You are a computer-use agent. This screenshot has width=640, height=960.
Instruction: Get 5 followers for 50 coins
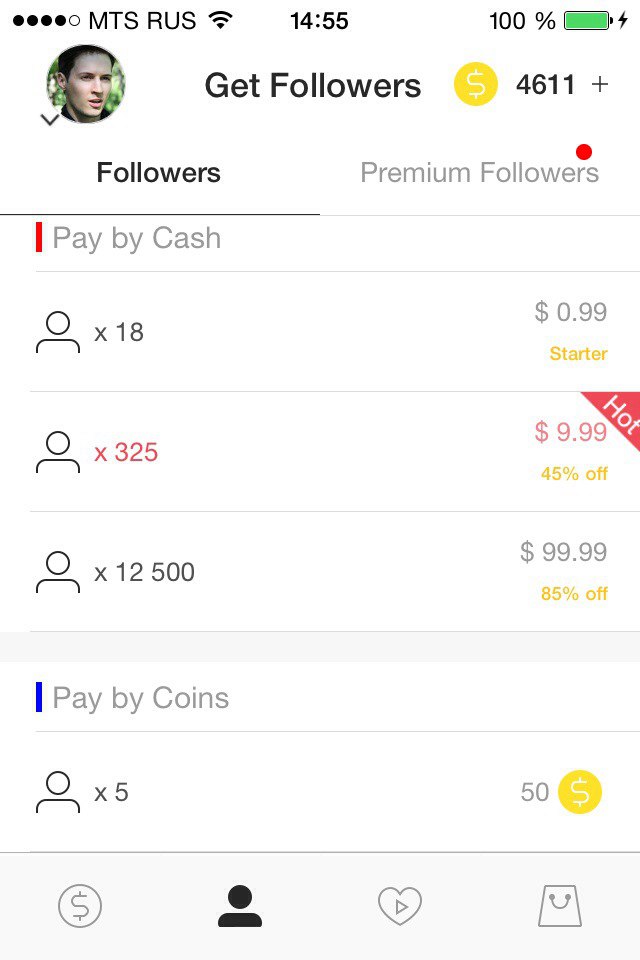(x=320, y=792)
